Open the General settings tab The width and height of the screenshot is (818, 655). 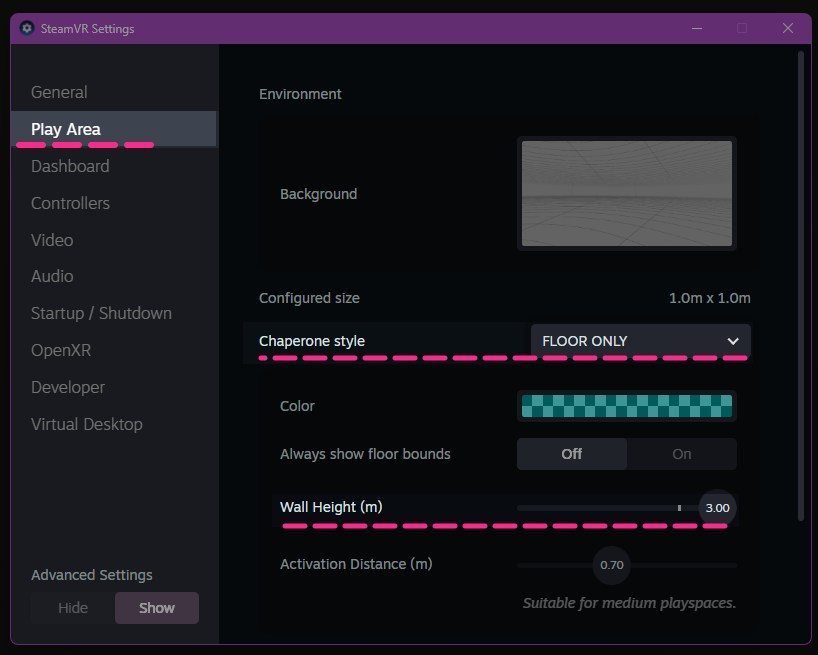(59, 92)
